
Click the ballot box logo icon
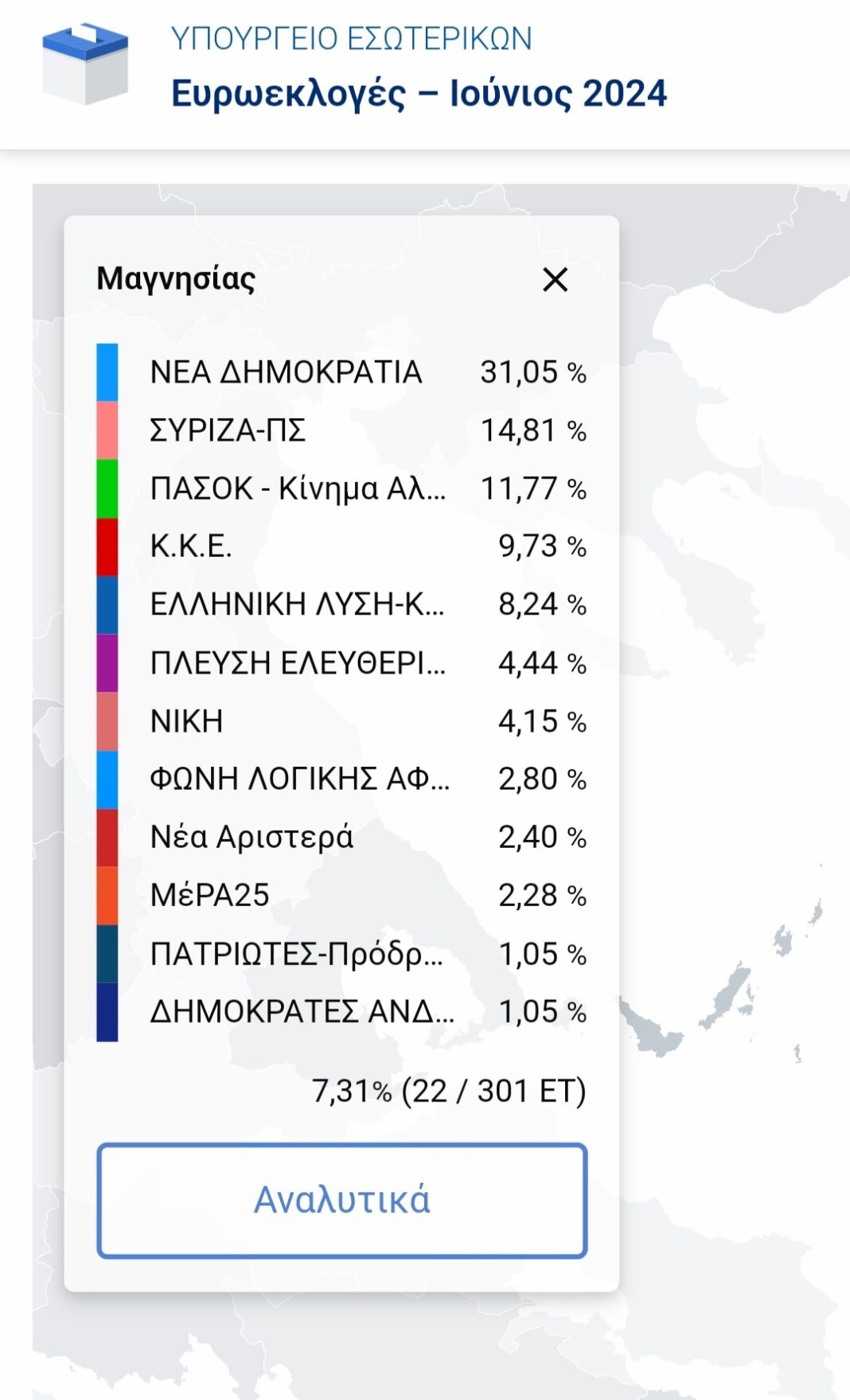[85, 64]
